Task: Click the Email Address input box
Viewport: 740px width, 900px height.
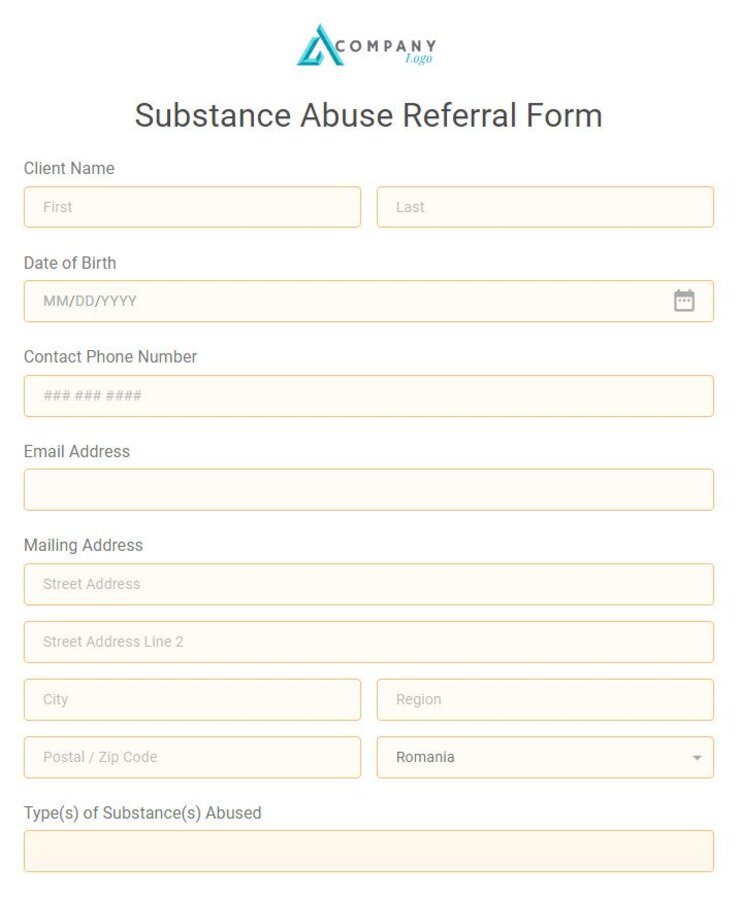Action: pos(369,489)
